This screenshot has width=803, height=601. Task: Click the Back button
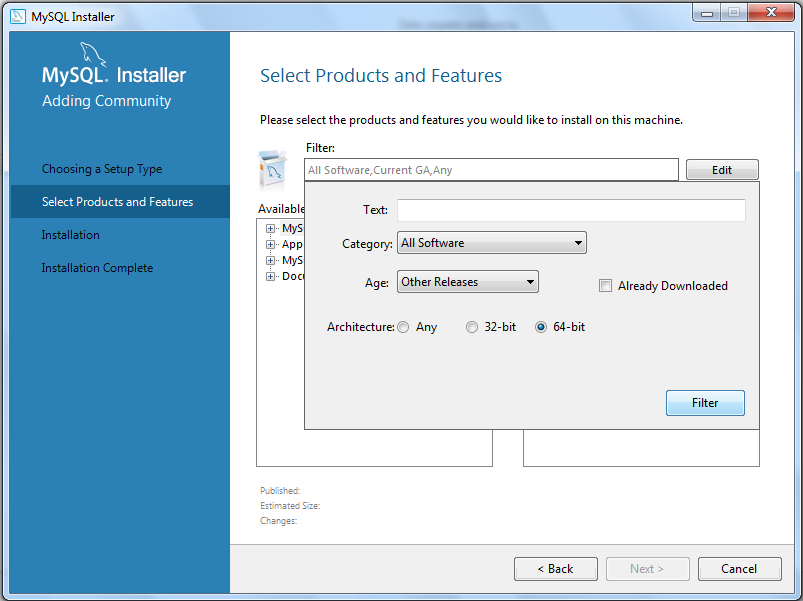[555, 569]
